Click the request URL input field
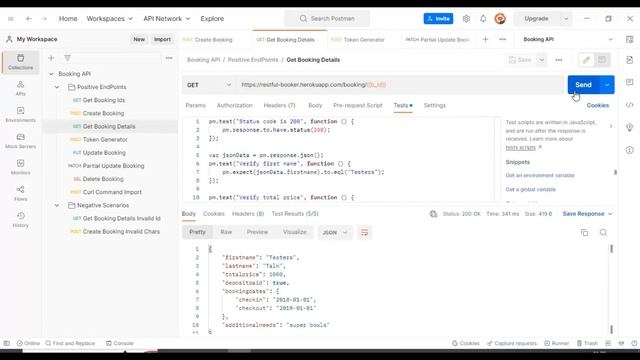The height and width of the screenshot is (360, 640). point(400,85)
